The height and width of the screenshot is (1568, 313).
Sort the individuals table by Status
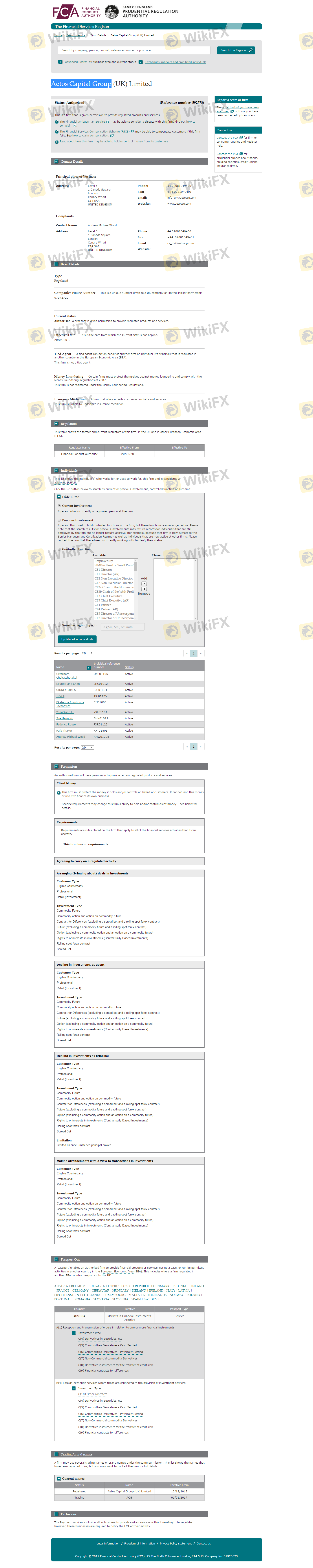129,667
